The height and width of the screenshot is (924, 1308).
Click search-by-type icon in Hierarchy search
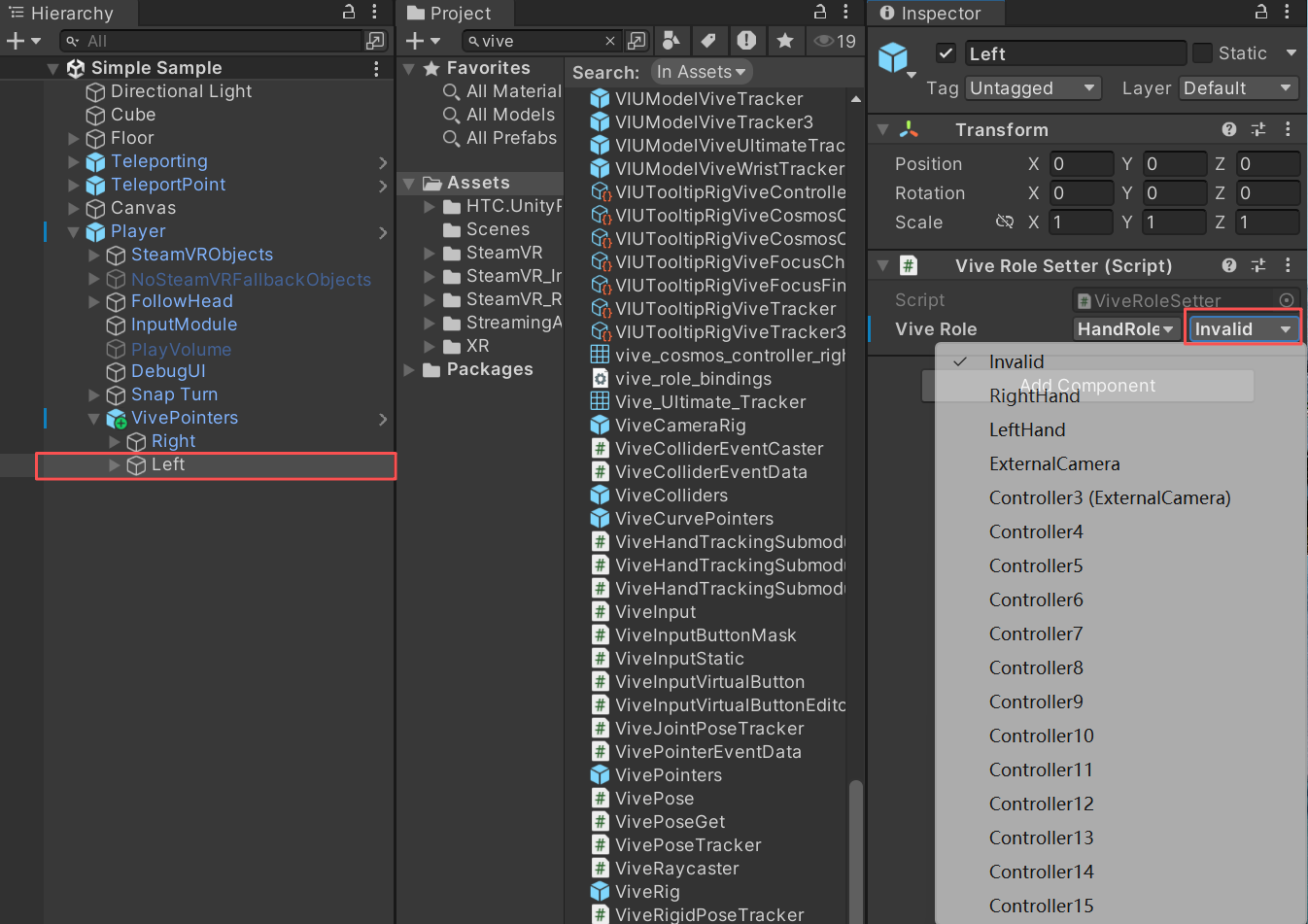(374, 41)
